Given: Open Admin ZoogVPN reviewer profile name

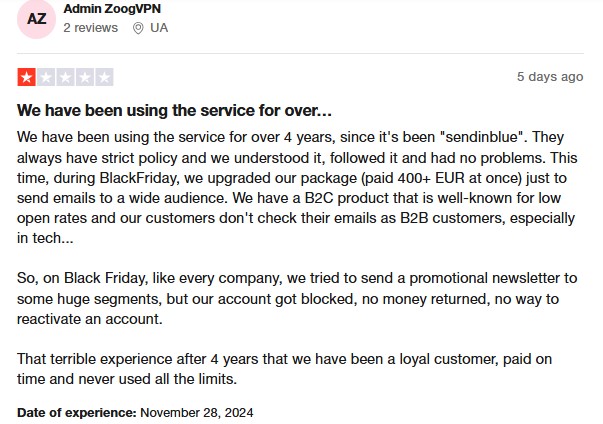Looking at the screenshot, I should point(112,8).
